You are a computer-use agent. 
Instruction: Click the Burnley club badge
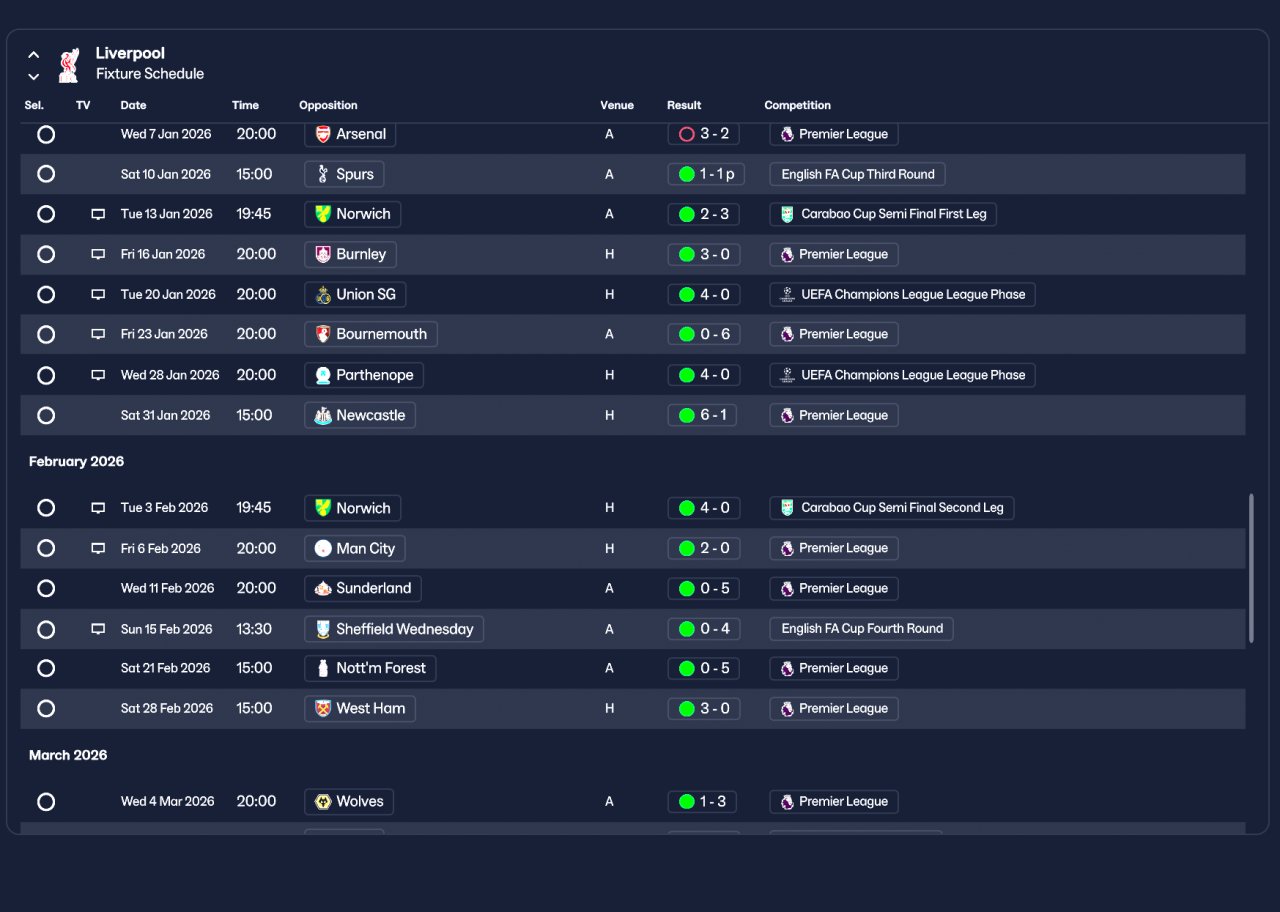point(323,254)
